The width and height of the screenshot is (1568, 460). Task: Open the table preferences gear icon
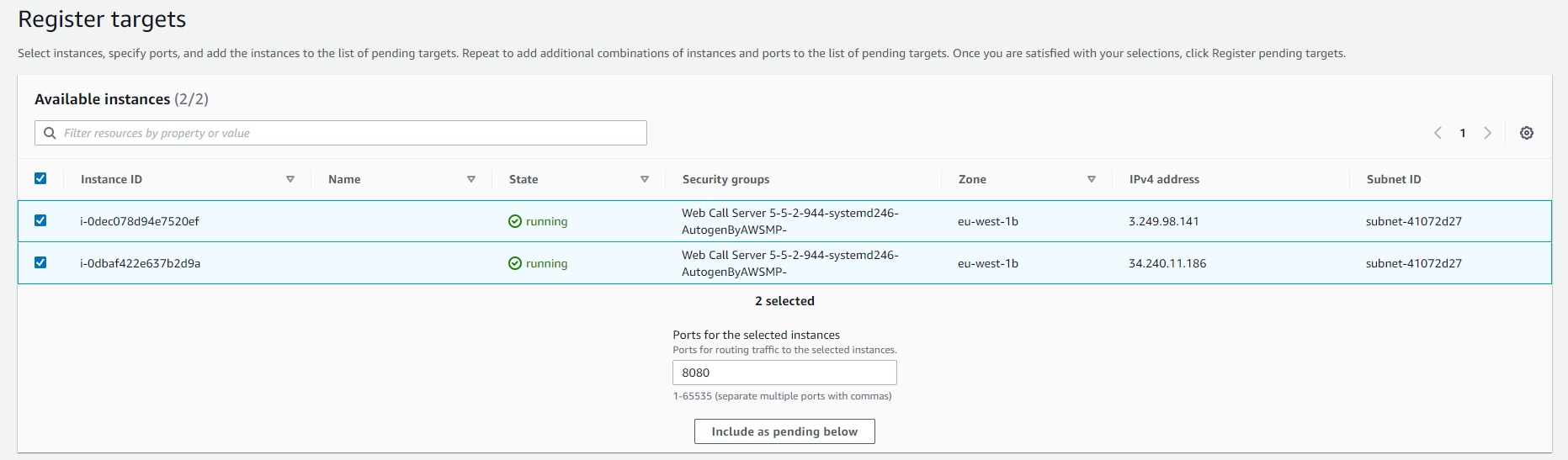coord(1526,133)
